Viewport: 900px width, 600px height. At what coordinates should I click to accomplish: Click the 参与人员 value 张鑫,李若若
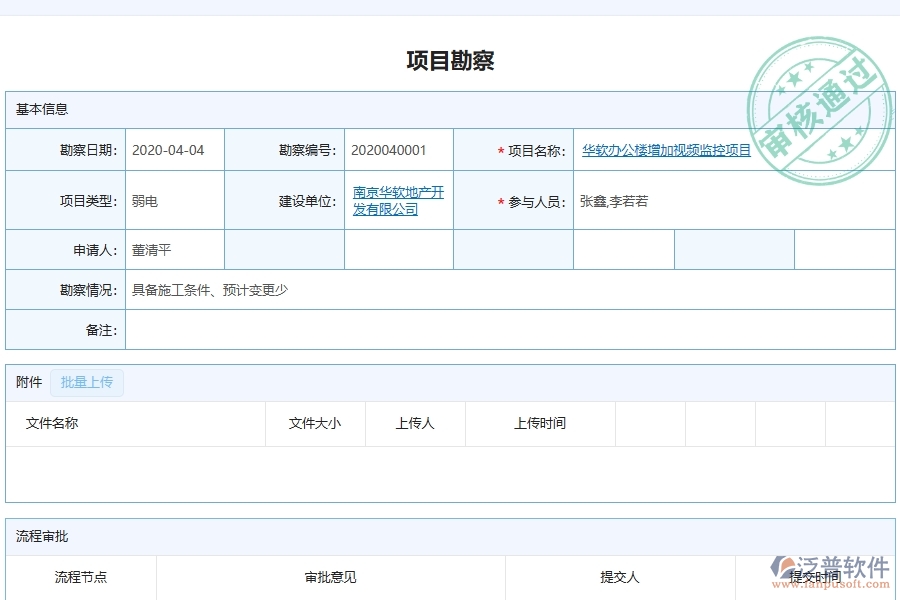(612, 200)
